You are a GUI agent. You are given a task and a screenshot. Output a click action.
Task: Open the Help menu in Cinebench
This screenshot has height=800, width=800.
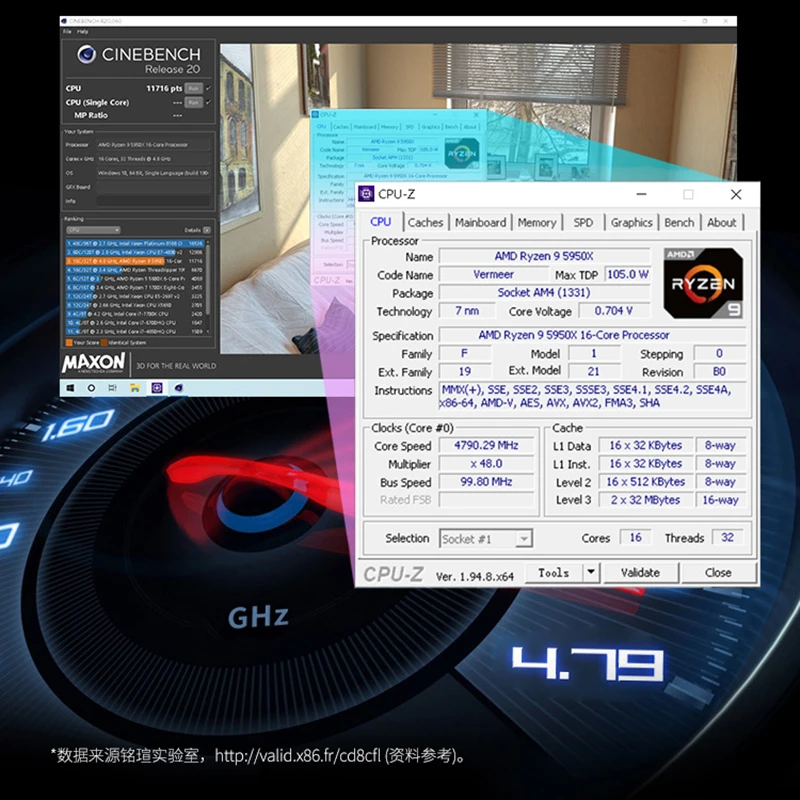coord(83,32)
